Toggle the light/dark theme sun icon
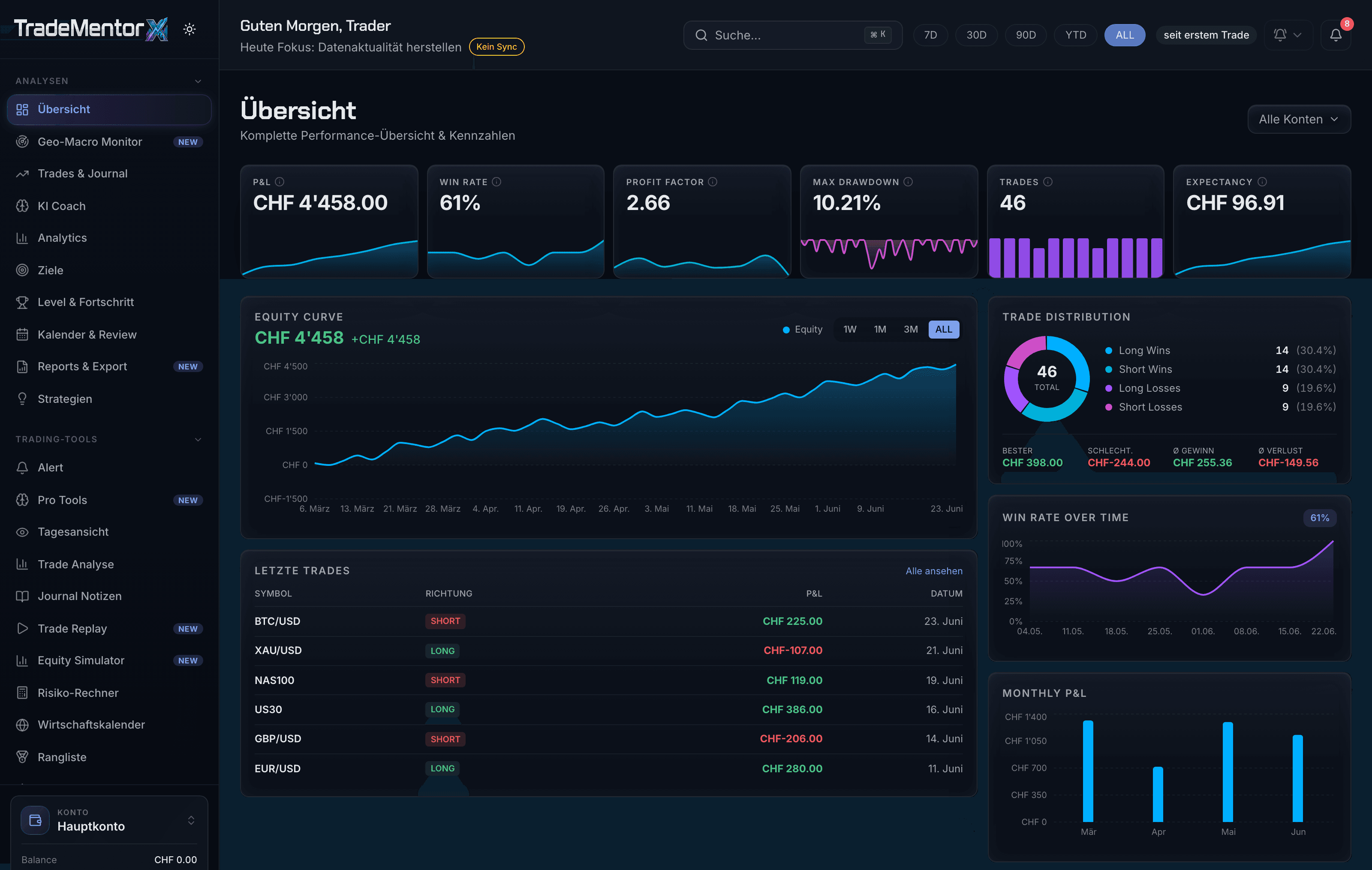 pos(190,29)
